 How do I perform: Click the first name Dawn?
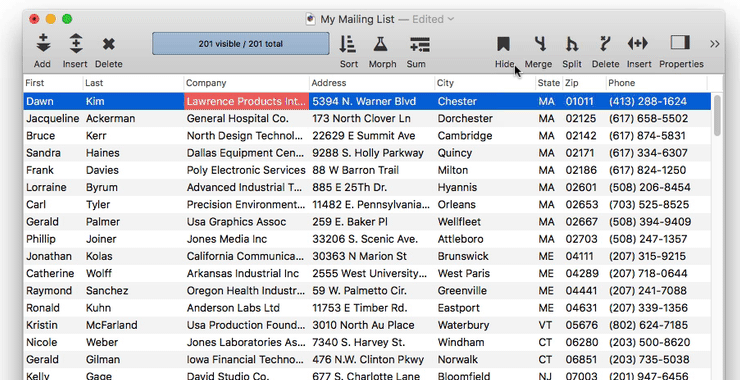click(40, 101)
